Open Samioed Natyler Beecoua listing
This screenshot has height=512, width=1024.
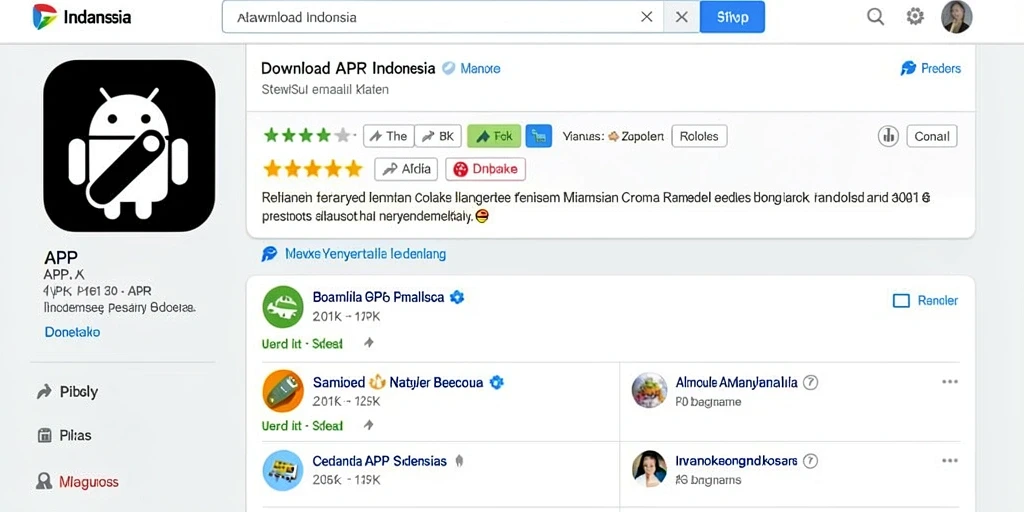click(398, 382)
